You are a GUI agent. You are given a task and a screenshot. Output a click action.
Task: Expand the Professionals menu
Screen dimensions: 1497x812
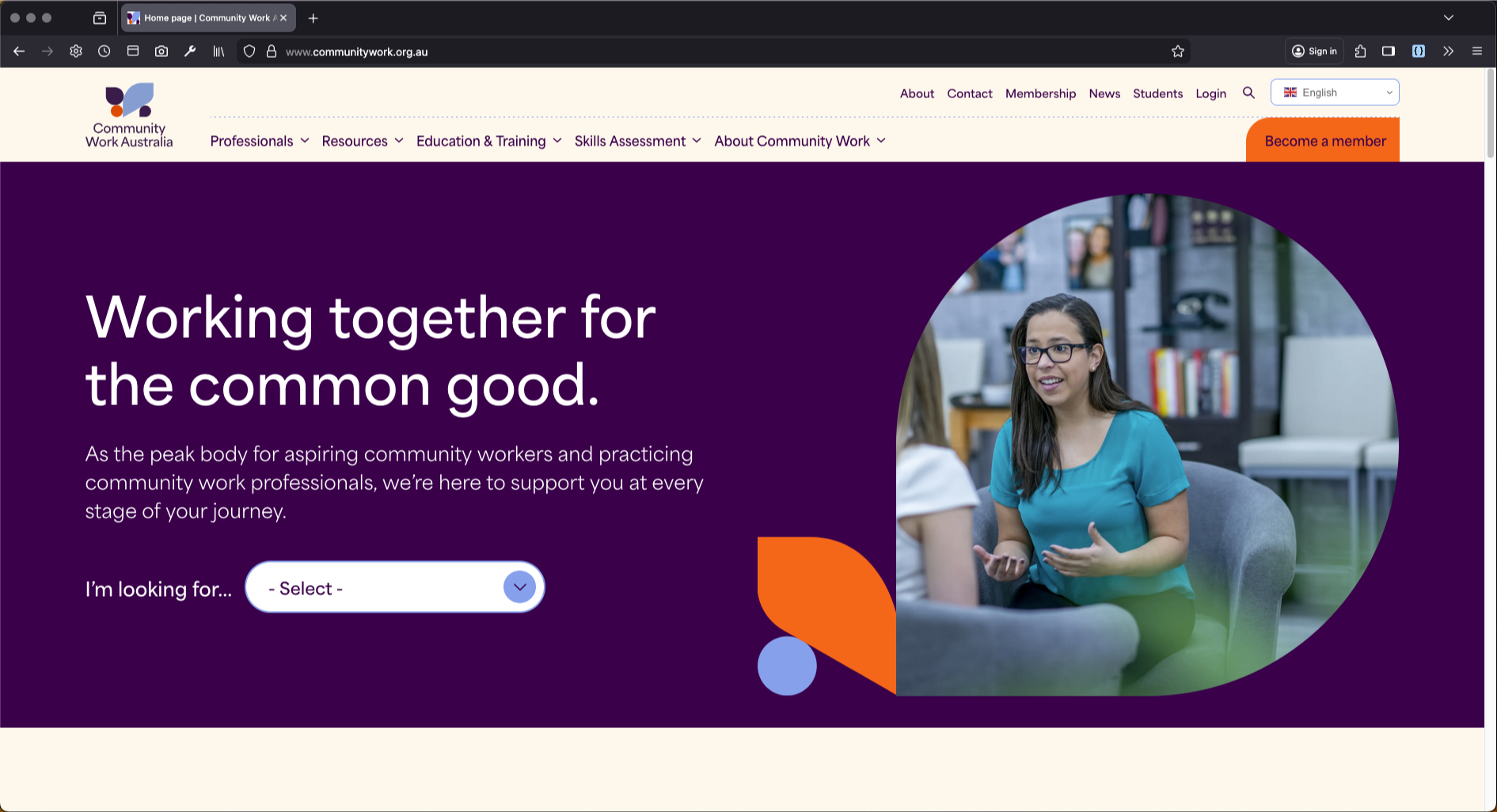coord(260,141)
